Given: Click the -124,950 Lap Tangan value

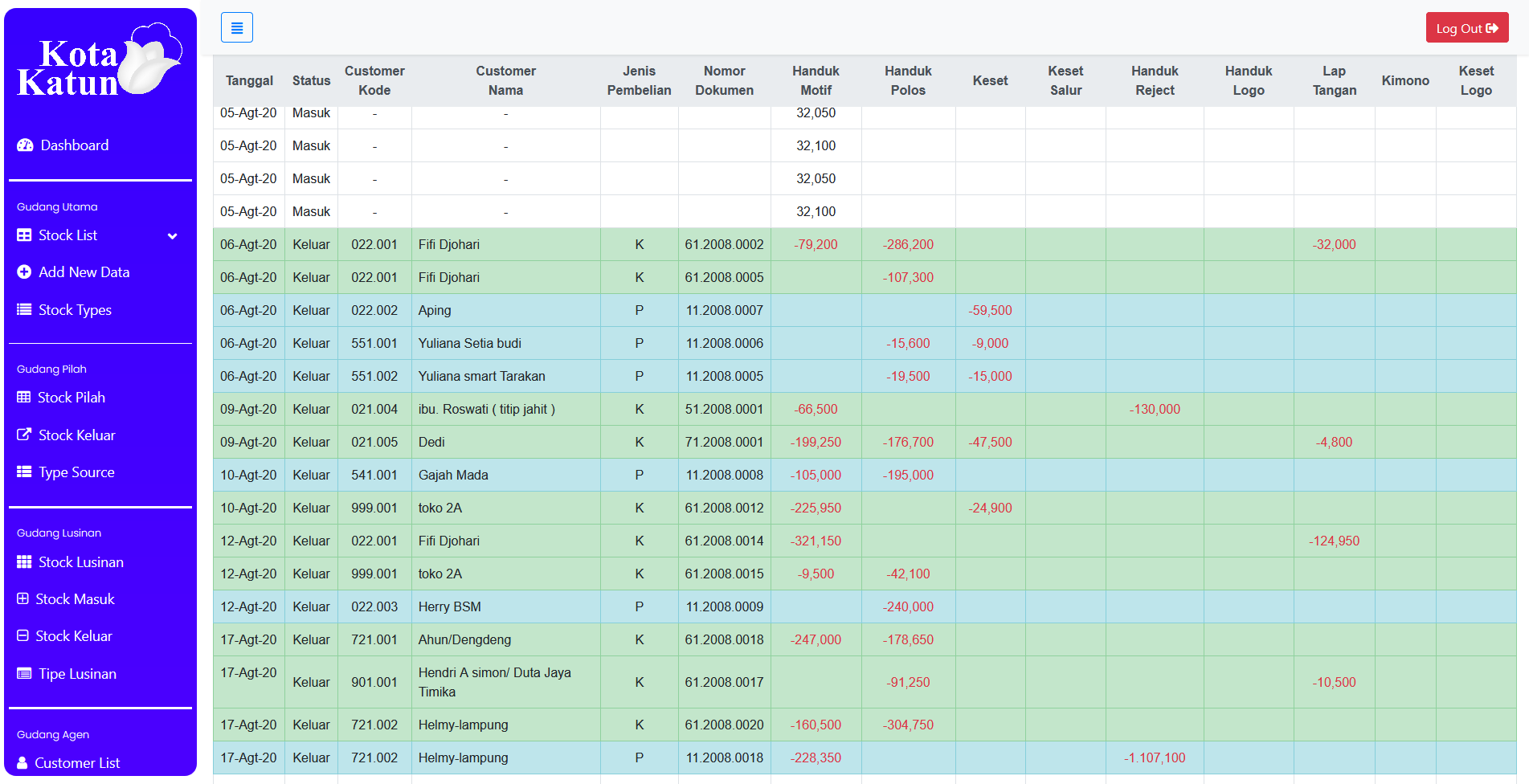Looking at the screenshot, I should click(x=1334, y=541).
